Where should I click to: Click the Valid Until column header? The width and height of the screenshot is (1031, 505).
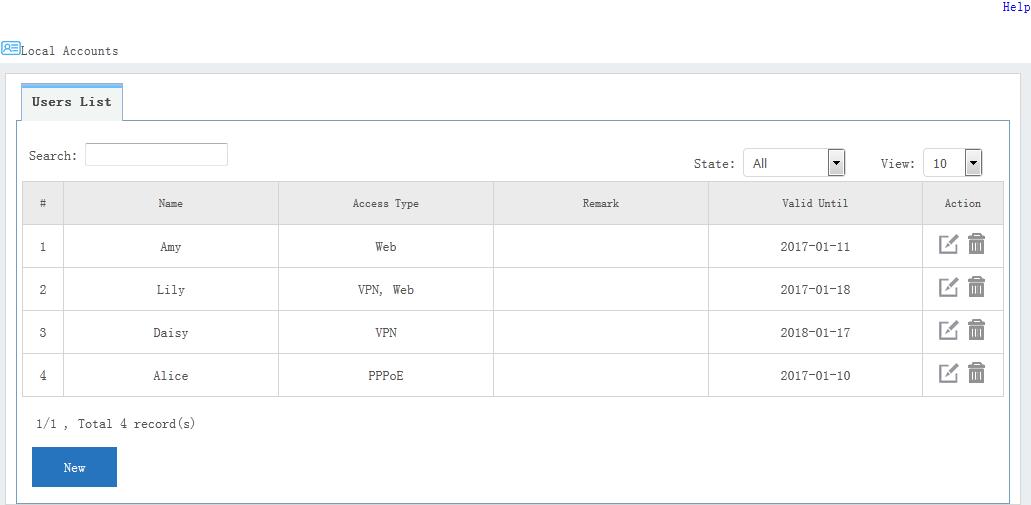click(815, 203)
